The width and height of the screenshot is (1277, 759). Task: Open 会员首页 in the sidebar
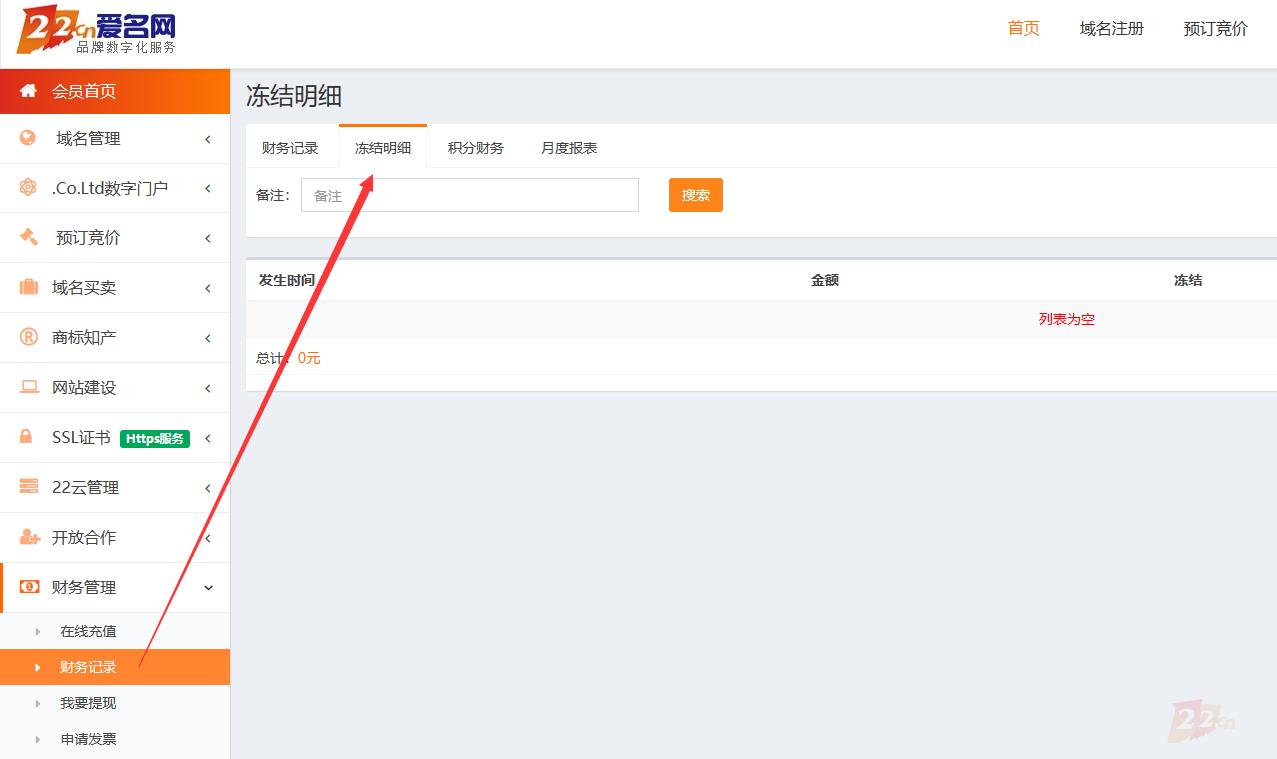point(115,91)
